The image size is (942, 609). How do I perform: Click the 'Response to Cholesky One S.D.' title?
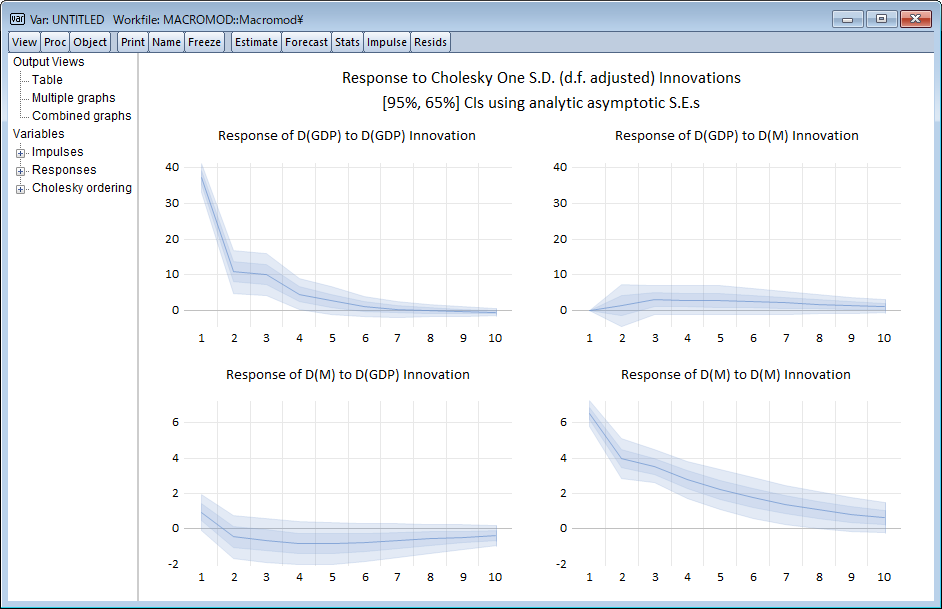tap(541, 78)
